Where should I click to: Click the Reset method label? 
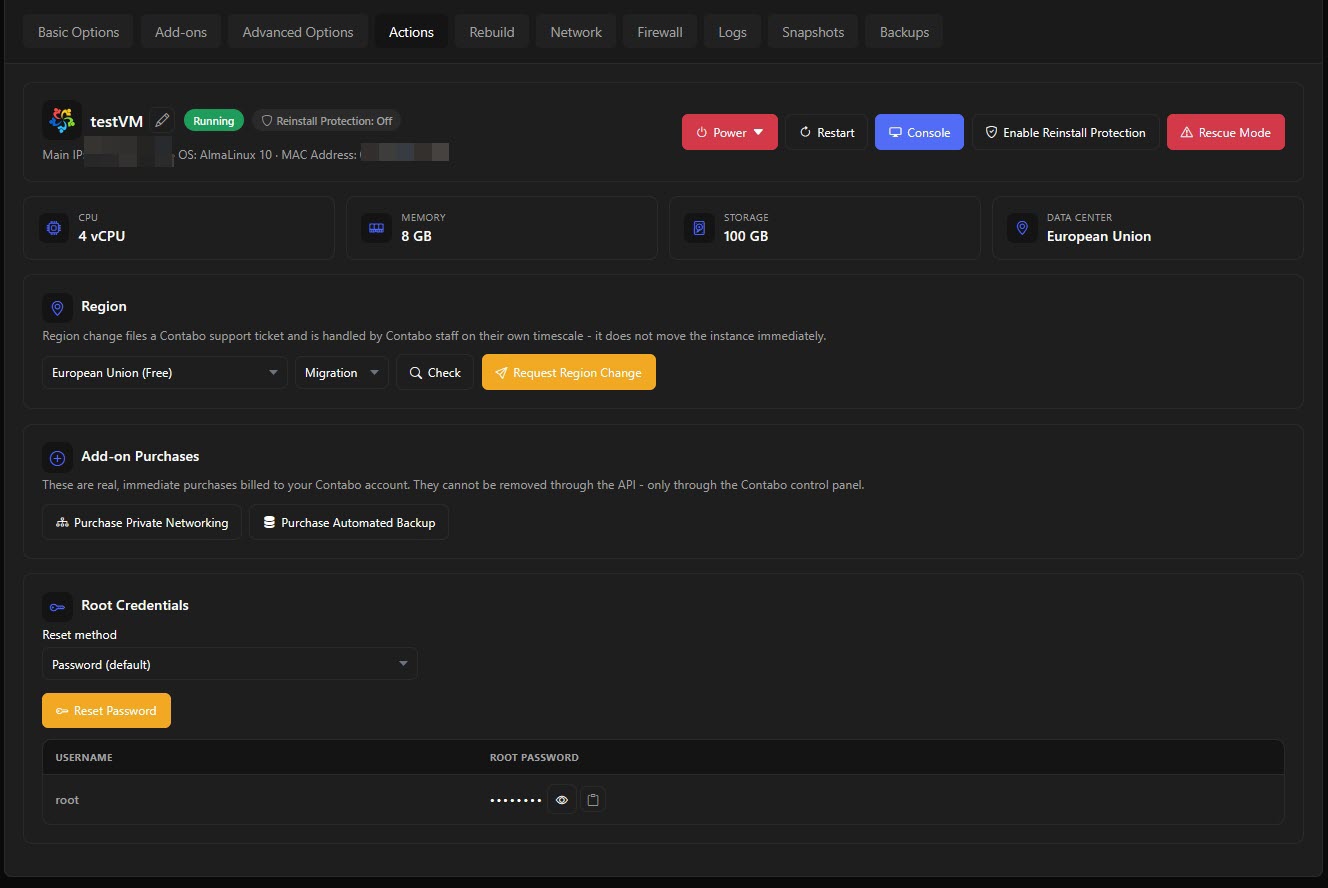[x=79, y=635]
